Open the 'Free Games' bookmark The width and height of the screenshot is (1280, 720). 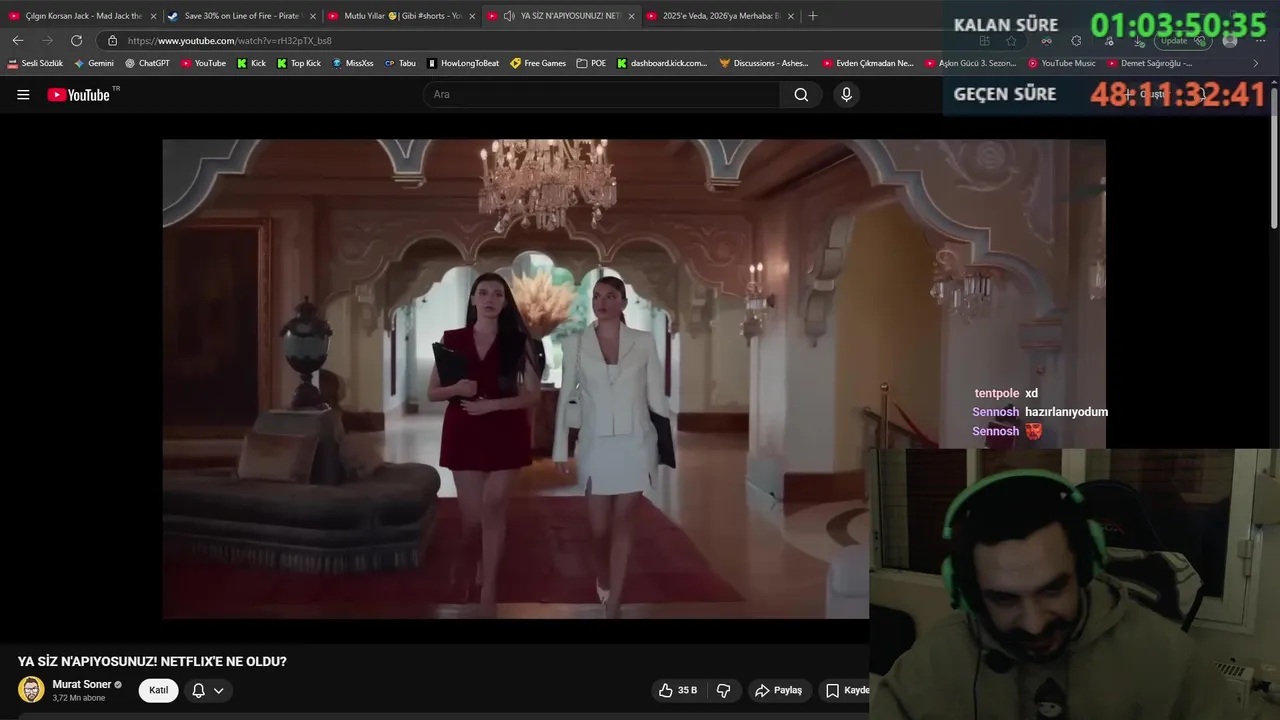(x=538, y=63)
